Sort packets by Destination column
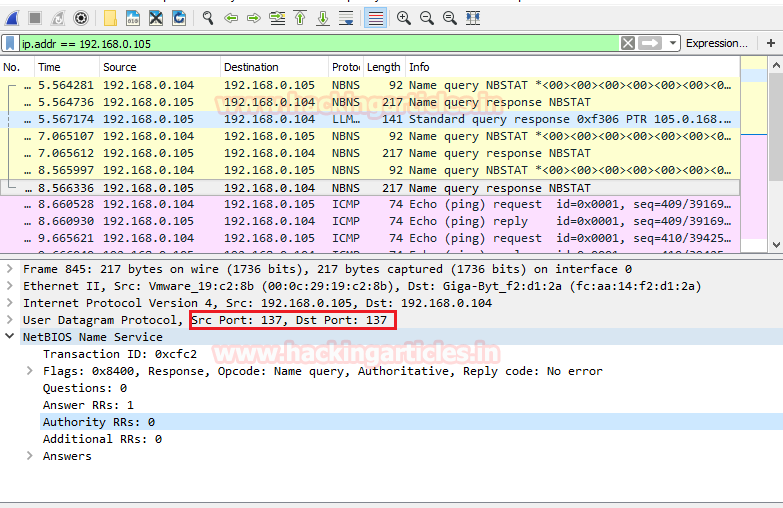 [x=274, y=67]
